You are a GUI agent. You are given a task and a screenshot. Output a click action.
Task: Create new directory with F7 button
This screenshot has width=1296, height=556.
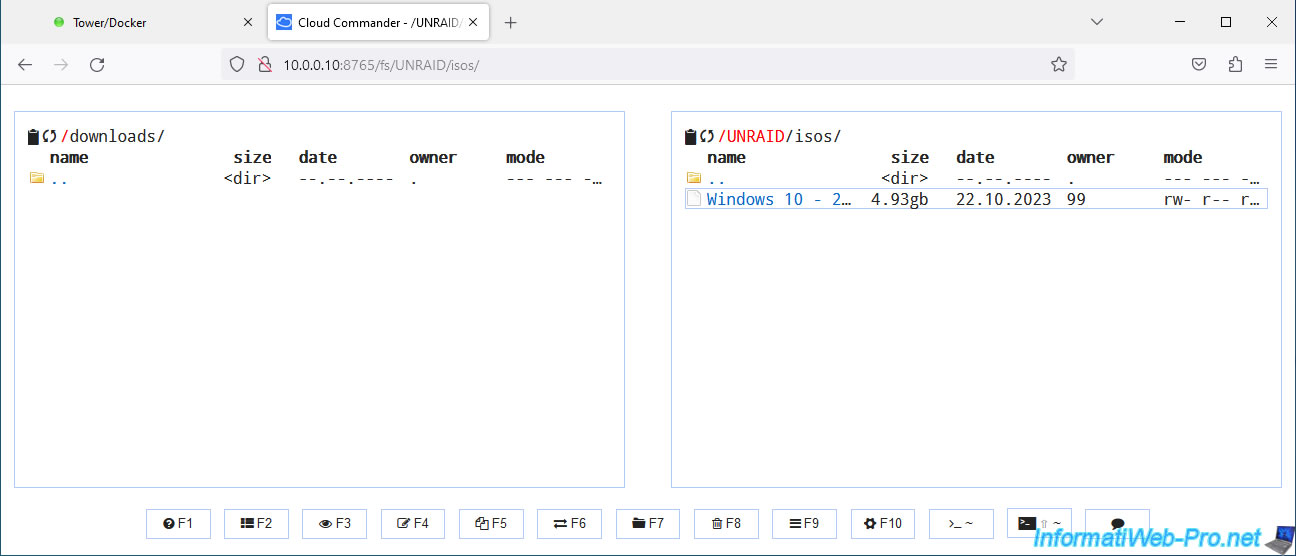tap(647, 523)
